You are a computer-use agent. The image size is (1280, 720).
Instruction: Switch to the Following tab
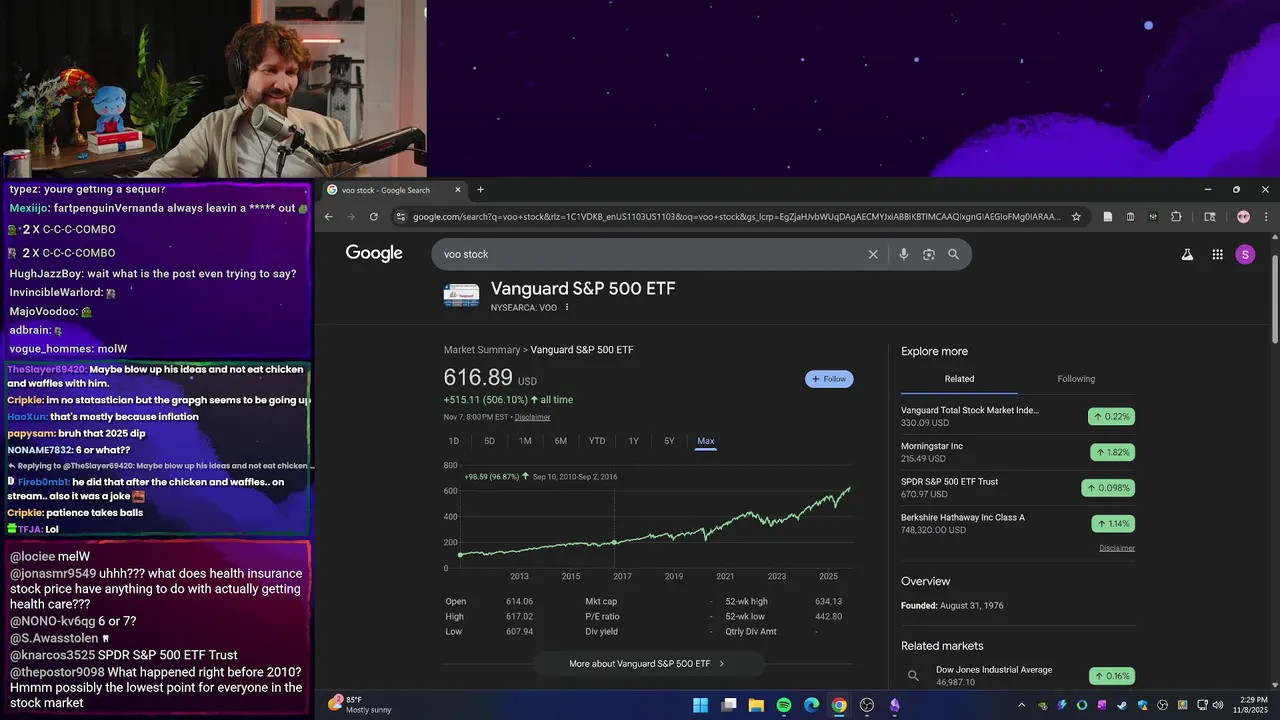coord(1076,379)
